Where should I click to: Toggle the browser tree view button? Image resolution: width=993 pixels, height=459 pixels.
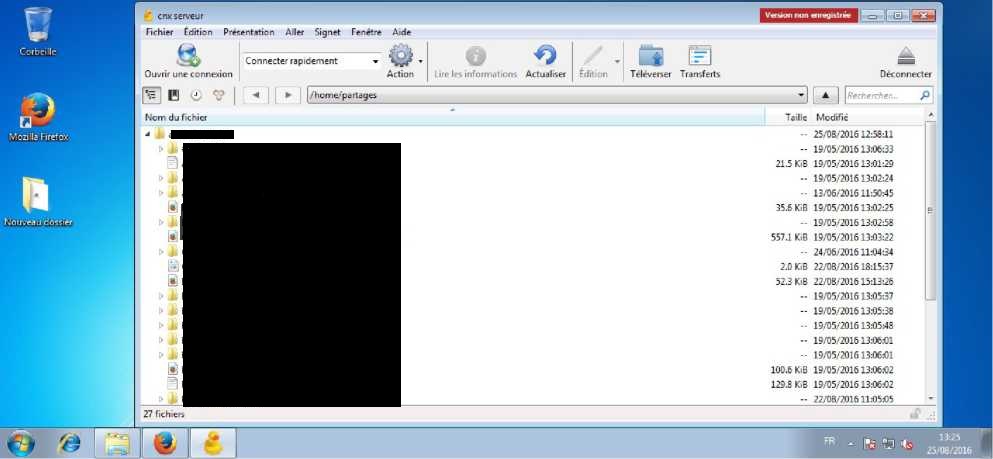[152, 95]
